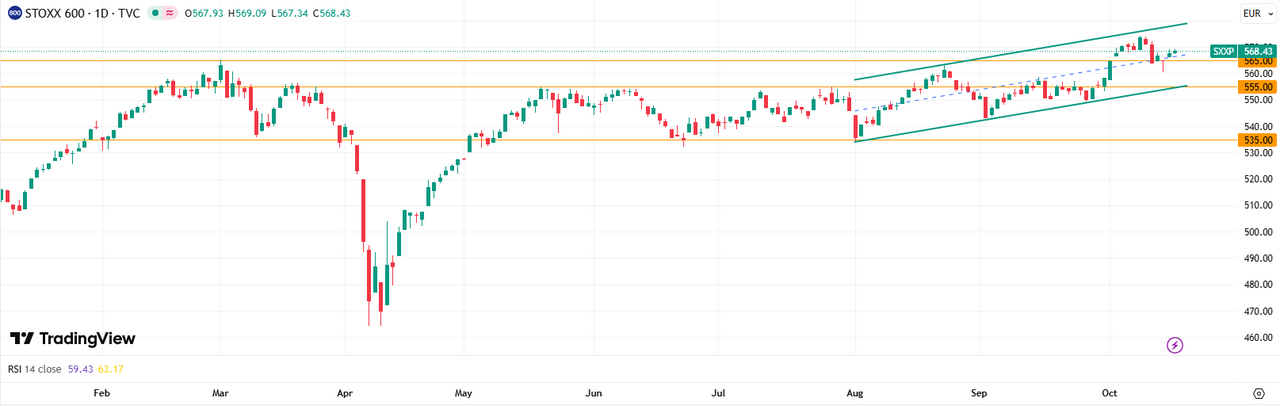The height and width of the screenshot is (406, 1280).
Task: Click the Feb label on time axis
Action: [101, 393]
